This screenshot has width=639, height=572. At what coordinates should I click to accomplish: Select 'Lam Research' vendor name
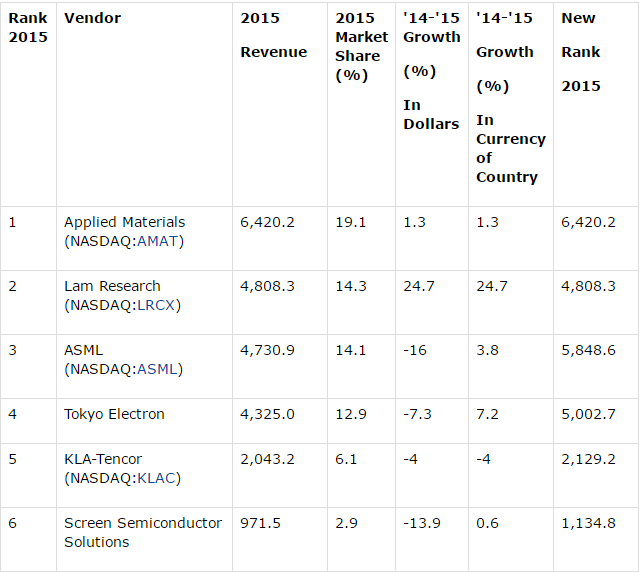click(x=112, y=286)
